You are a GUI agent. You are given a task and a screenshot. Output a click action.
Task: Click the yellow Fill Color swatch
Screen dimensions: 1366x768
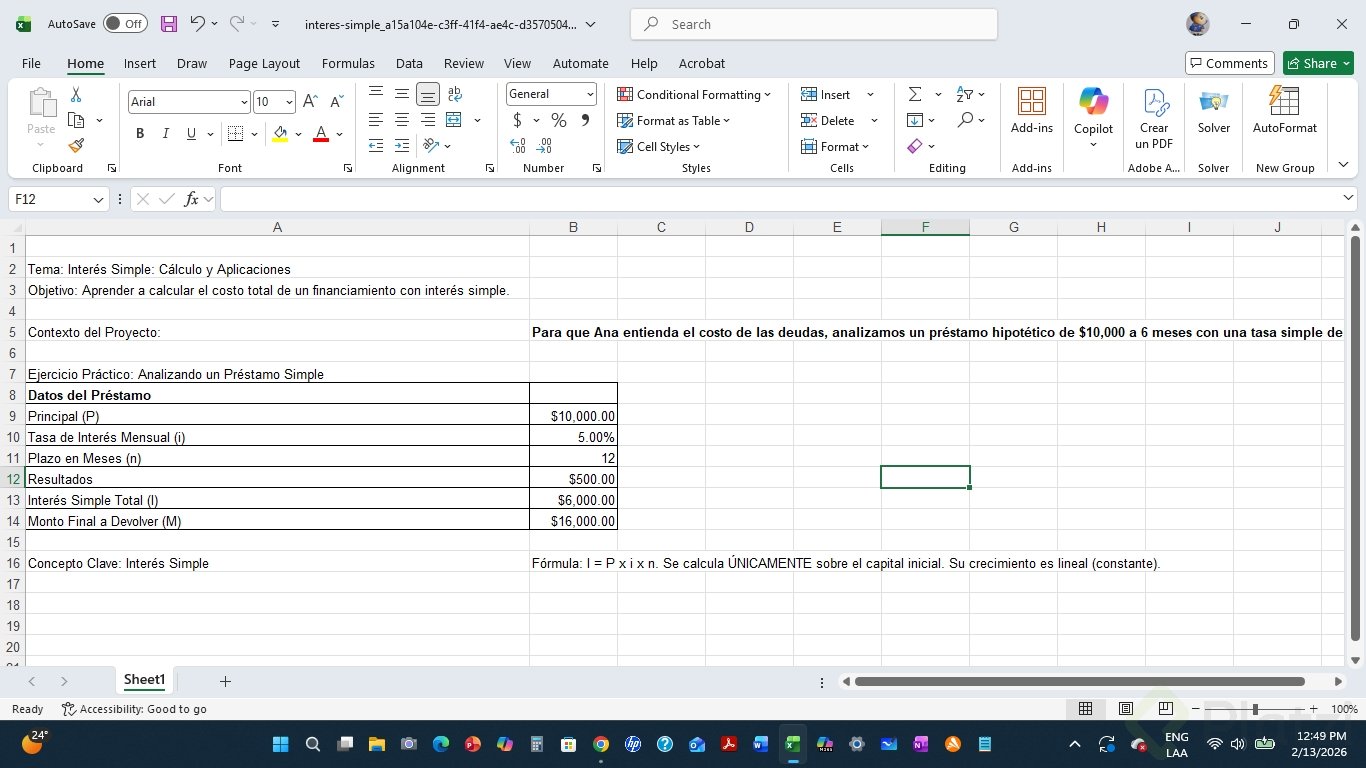click(280, 134)
